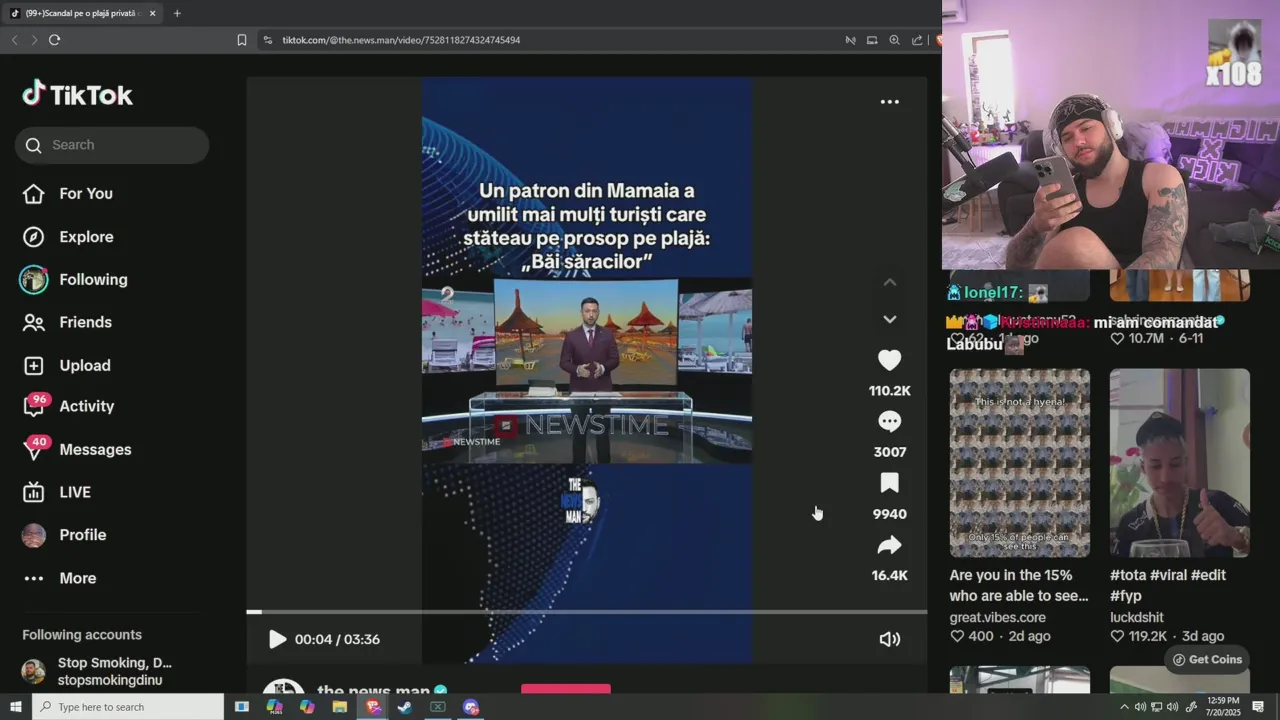Go to previous video with up chevron
The image size is (1280, 720).
(x=889, y=282)
